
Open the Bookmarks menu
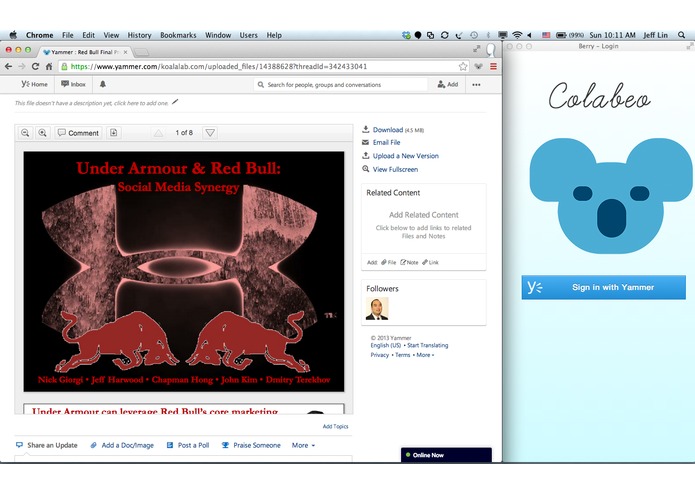(178, 35)
